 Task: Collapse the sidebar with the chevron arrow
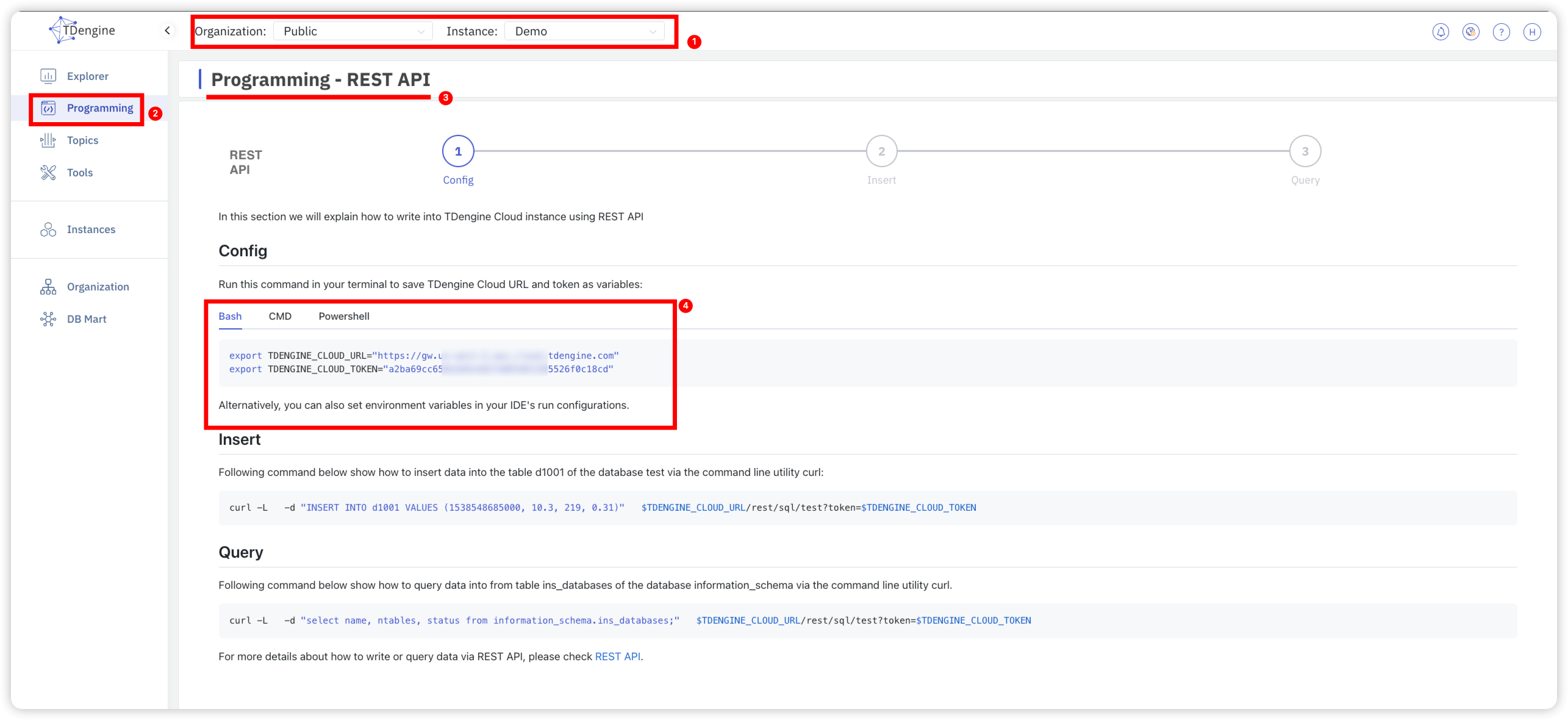point(167,30)
